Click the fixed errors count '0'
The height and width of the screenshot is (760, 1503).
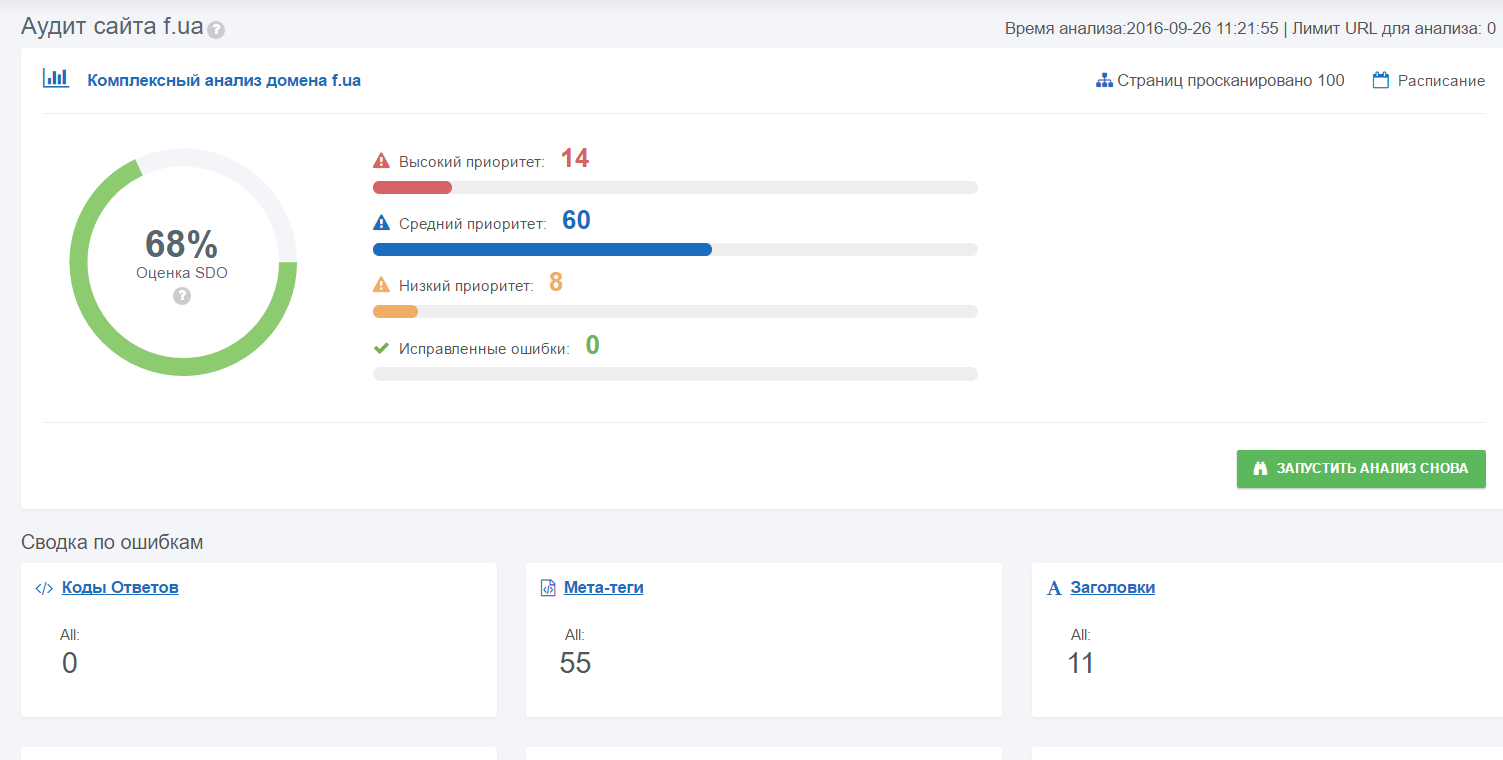593,345
